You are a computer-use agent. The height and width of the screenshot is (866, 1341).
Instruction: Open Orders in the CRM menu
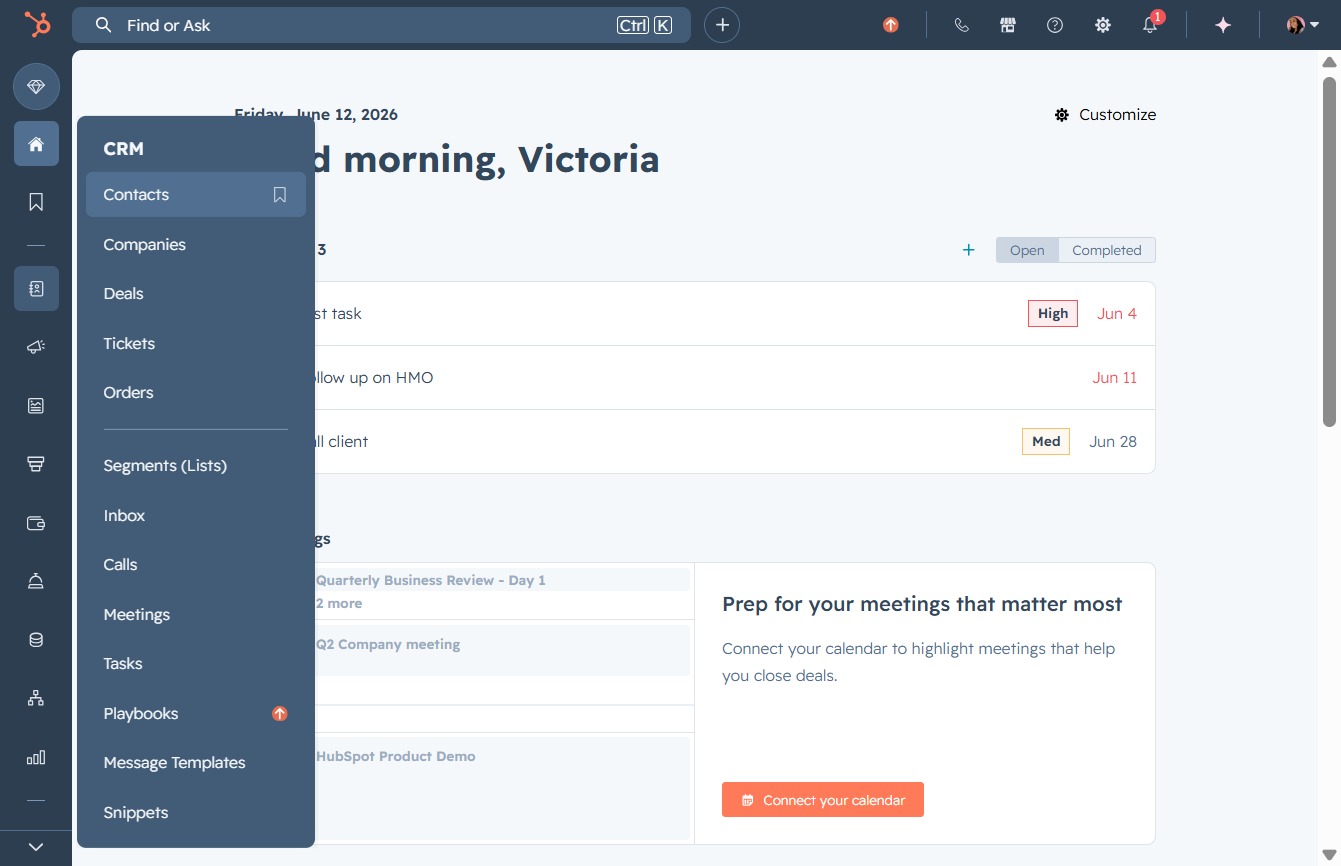(196, 392)
